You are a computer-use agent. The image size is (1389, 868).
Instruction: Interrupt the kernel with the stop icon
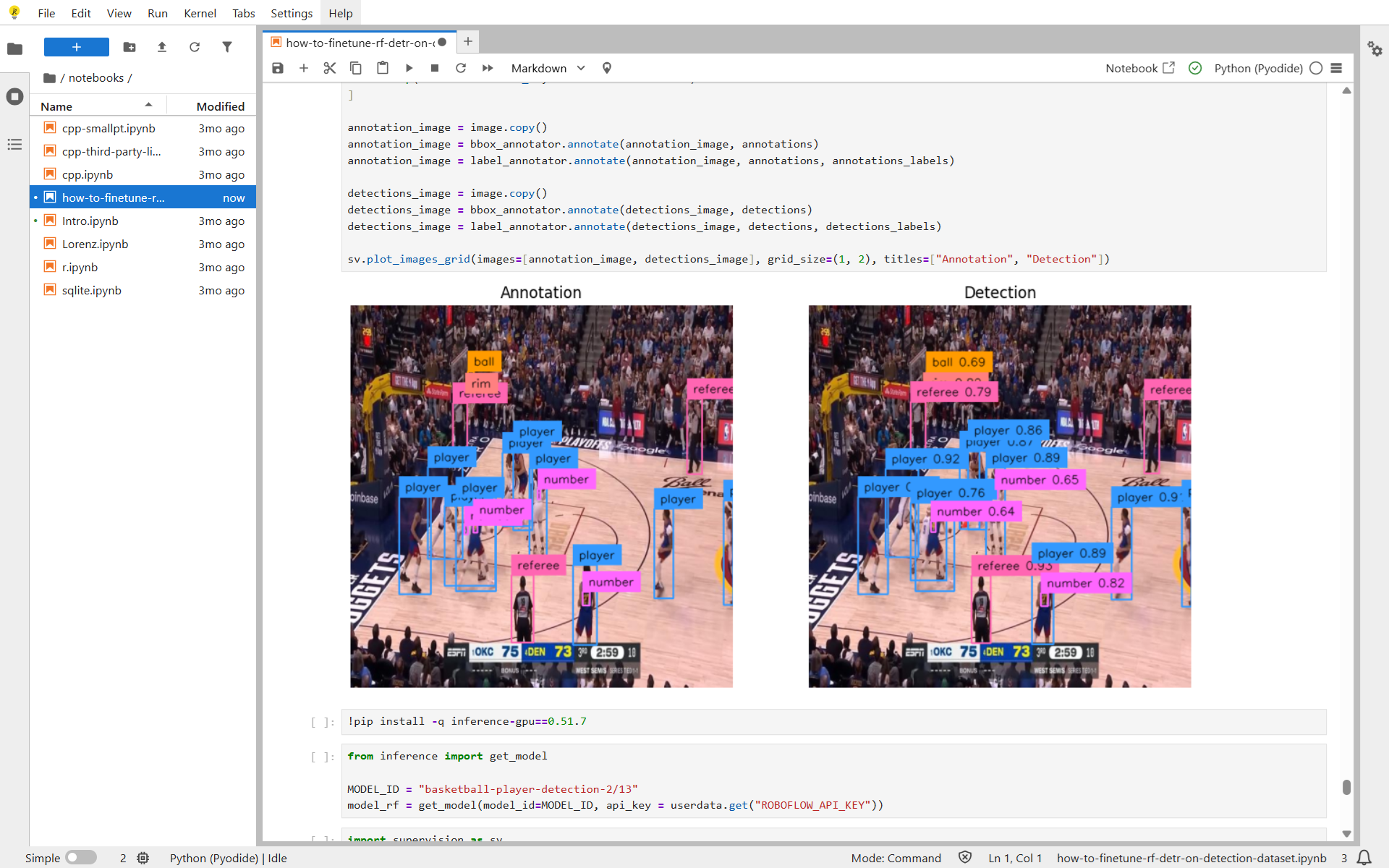435,68
